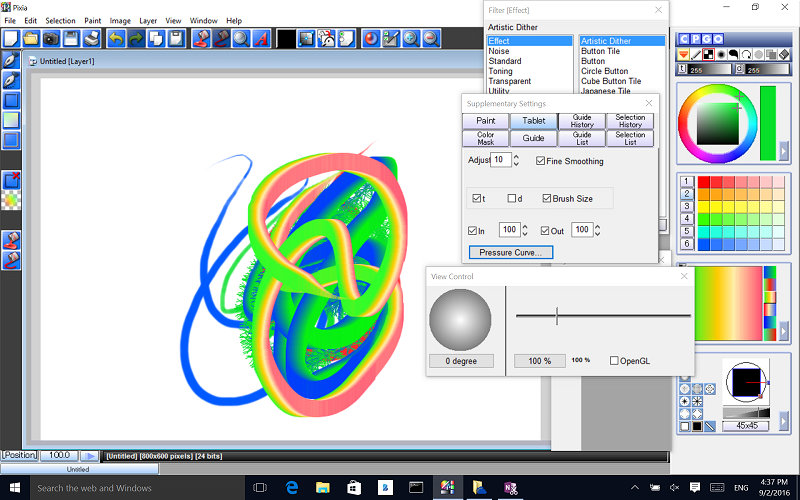Viewport: 800px width, 500px height.
Task: Paste from the clipboard icon
Action: (176, 39)
